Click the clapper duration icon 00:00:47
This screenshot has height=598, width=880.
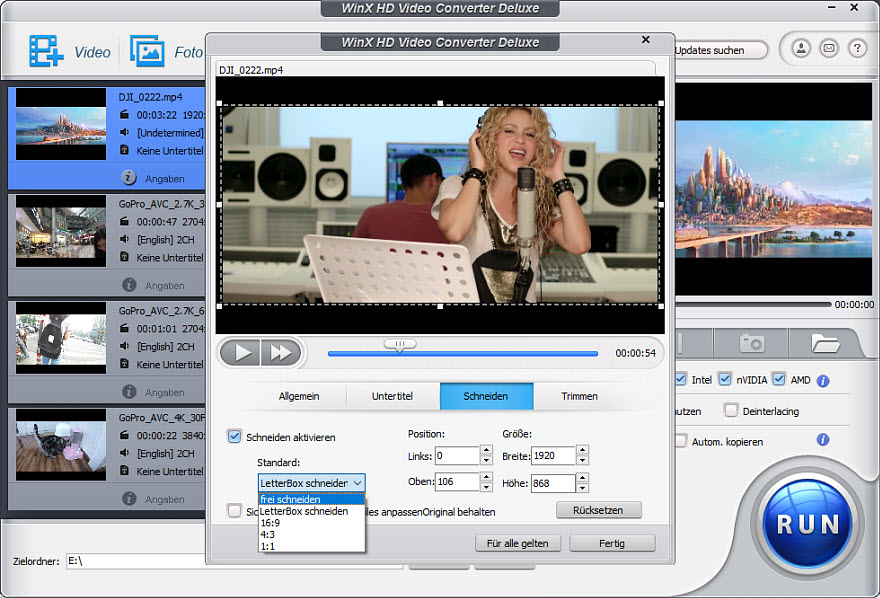pyautogui.click(x=125, y=222)
